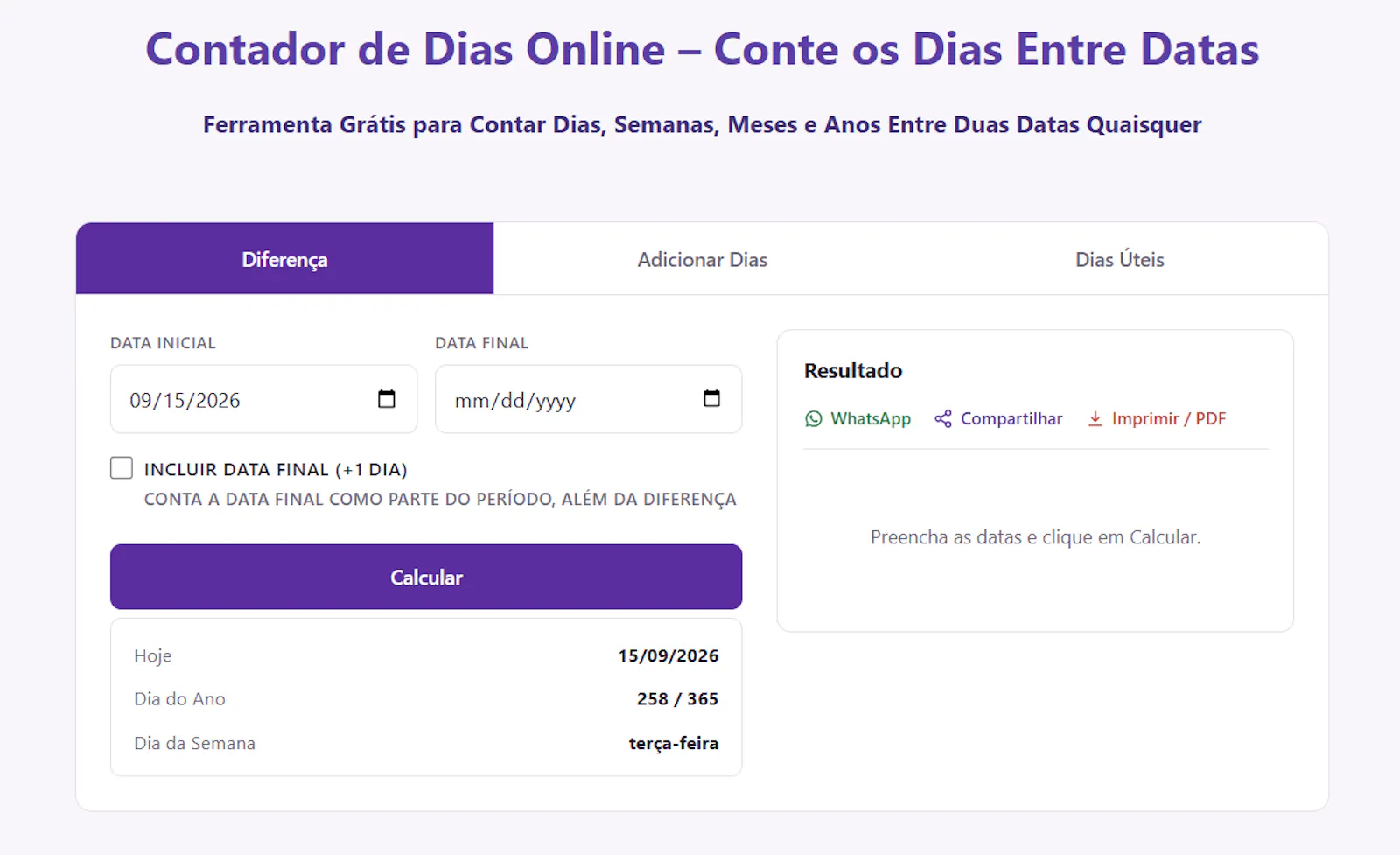Image resolution: width=1400 pixels, height=855 pixels.
Task: Click the DATA INICIAL label
Action: pos(163,343)
